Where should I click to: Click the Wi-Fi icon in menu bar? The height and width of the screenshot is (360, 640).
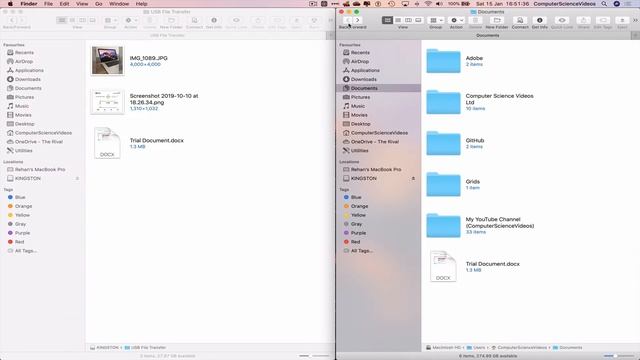[x=428, y=4]
